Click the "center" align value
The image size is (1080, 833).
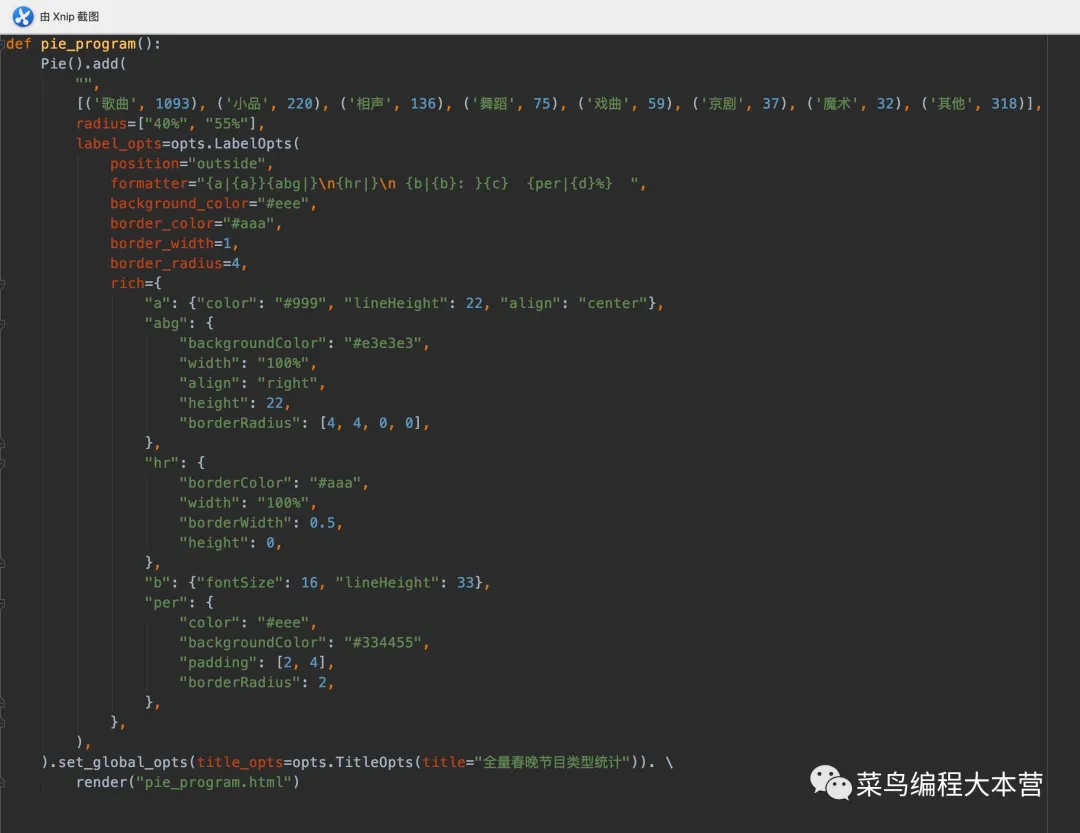(612, 303)
